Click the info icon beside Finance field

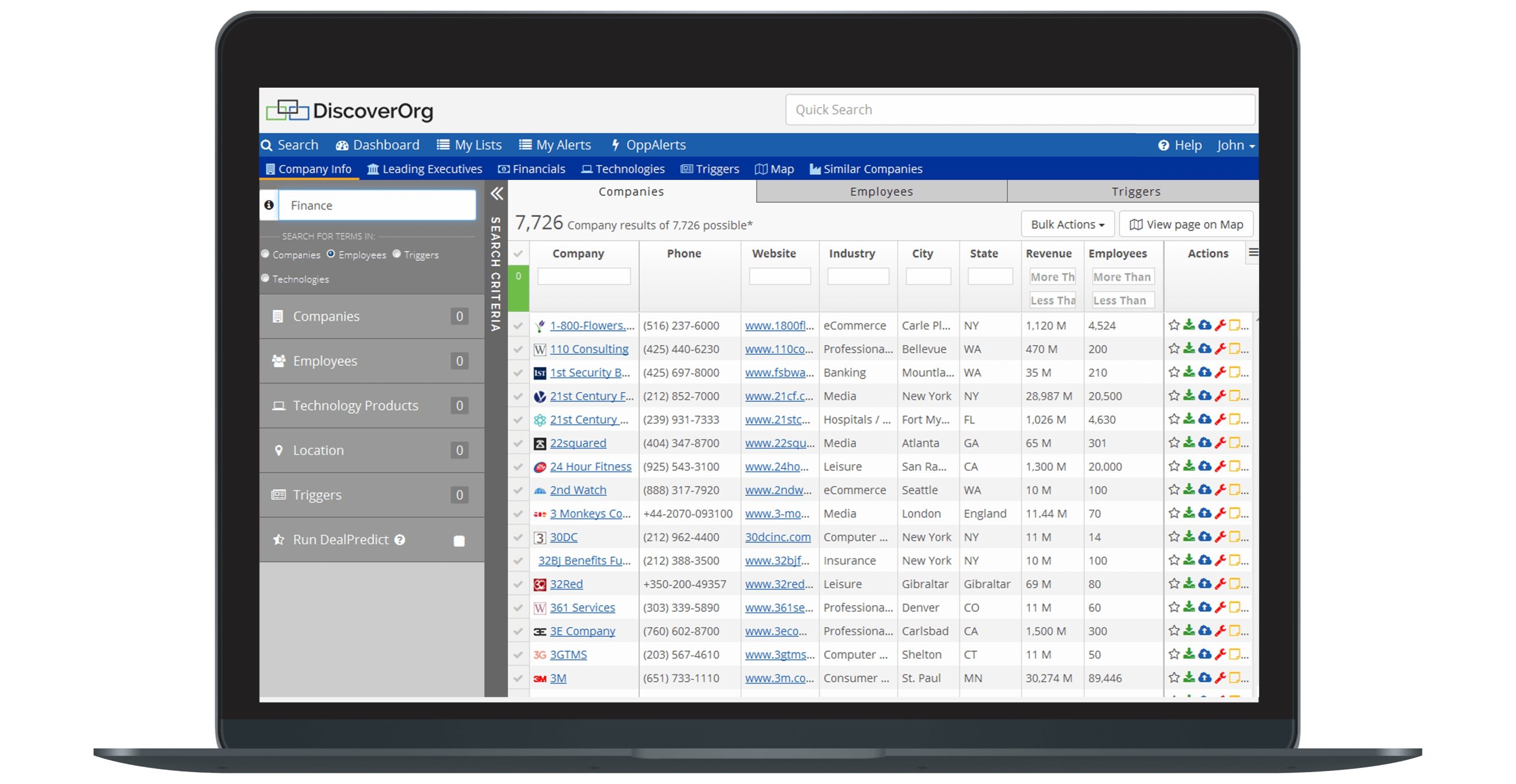[x=269, y=205]
